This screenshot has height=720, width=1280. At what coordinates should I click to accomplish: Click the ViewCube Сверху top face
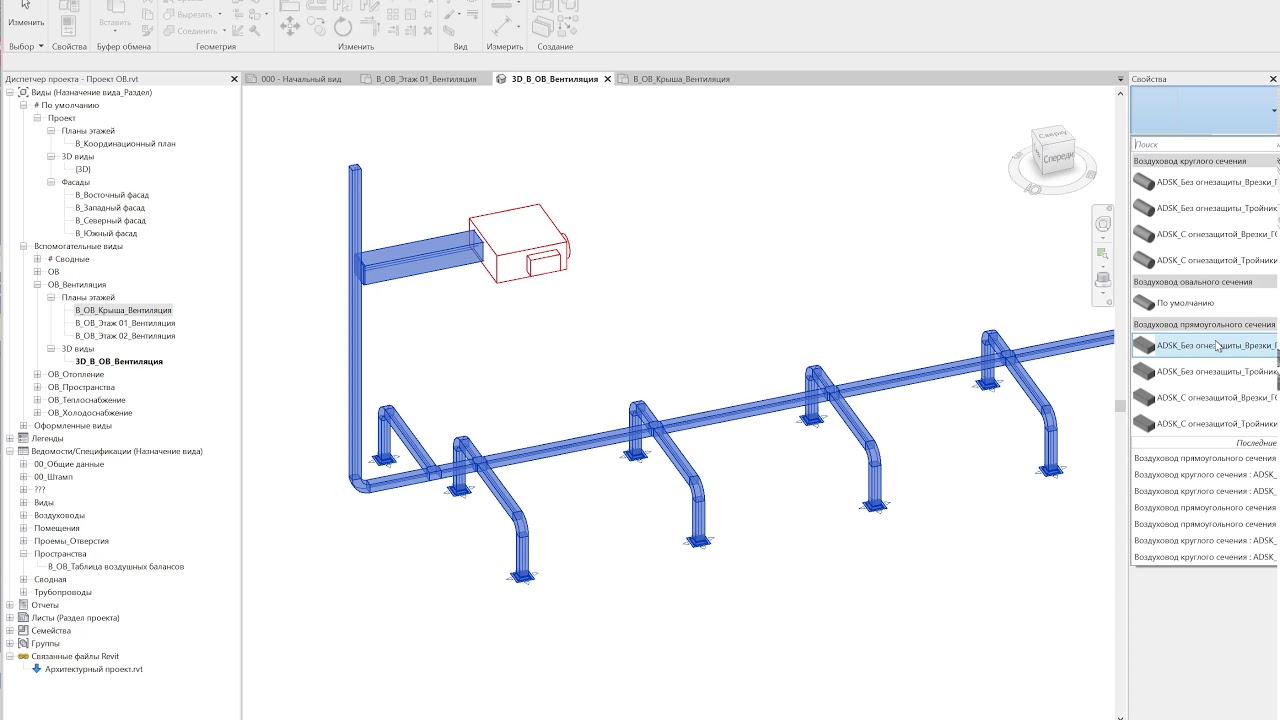click(1051, 135)
